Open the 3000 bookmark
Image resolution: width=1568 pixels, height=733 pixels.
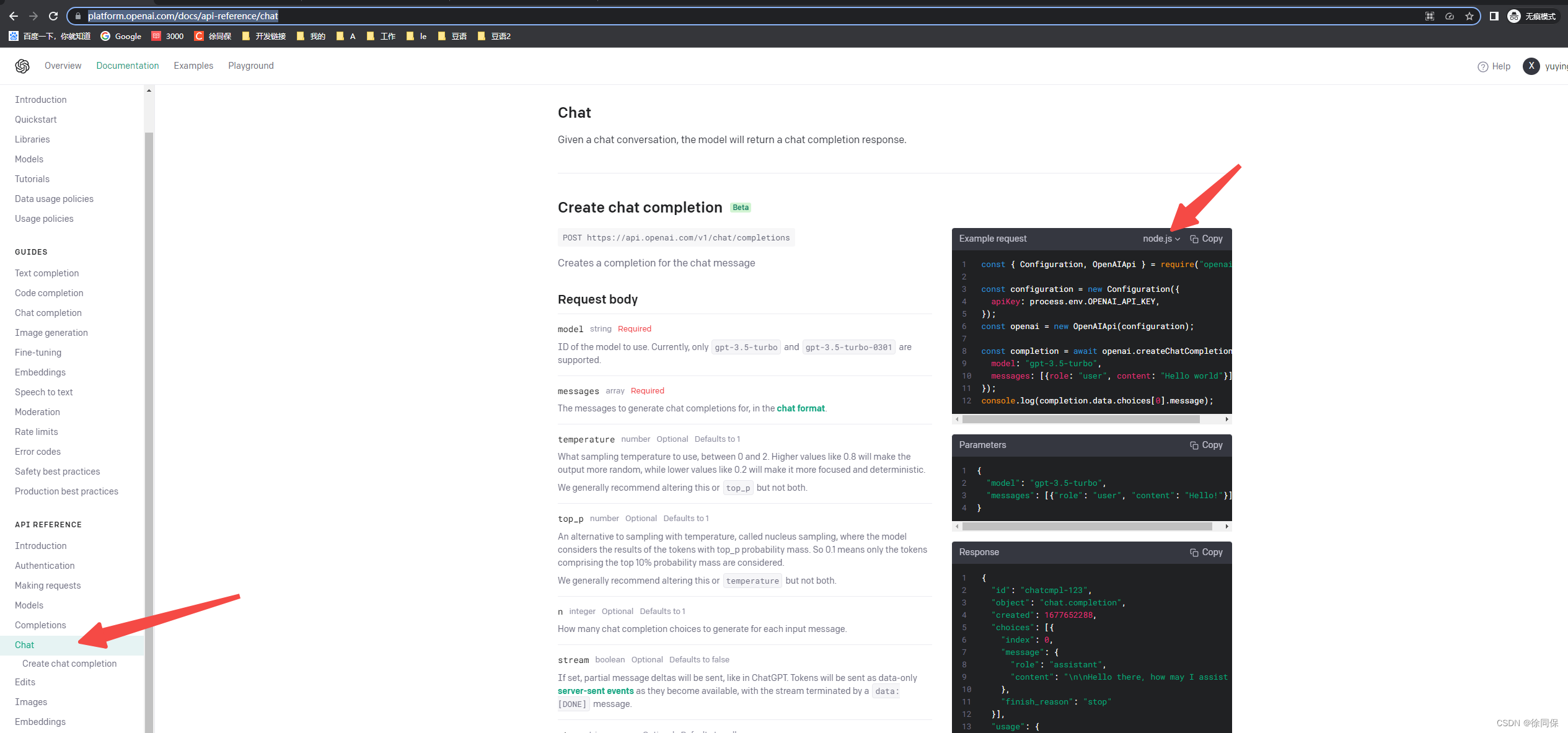[x=168, y=36]
